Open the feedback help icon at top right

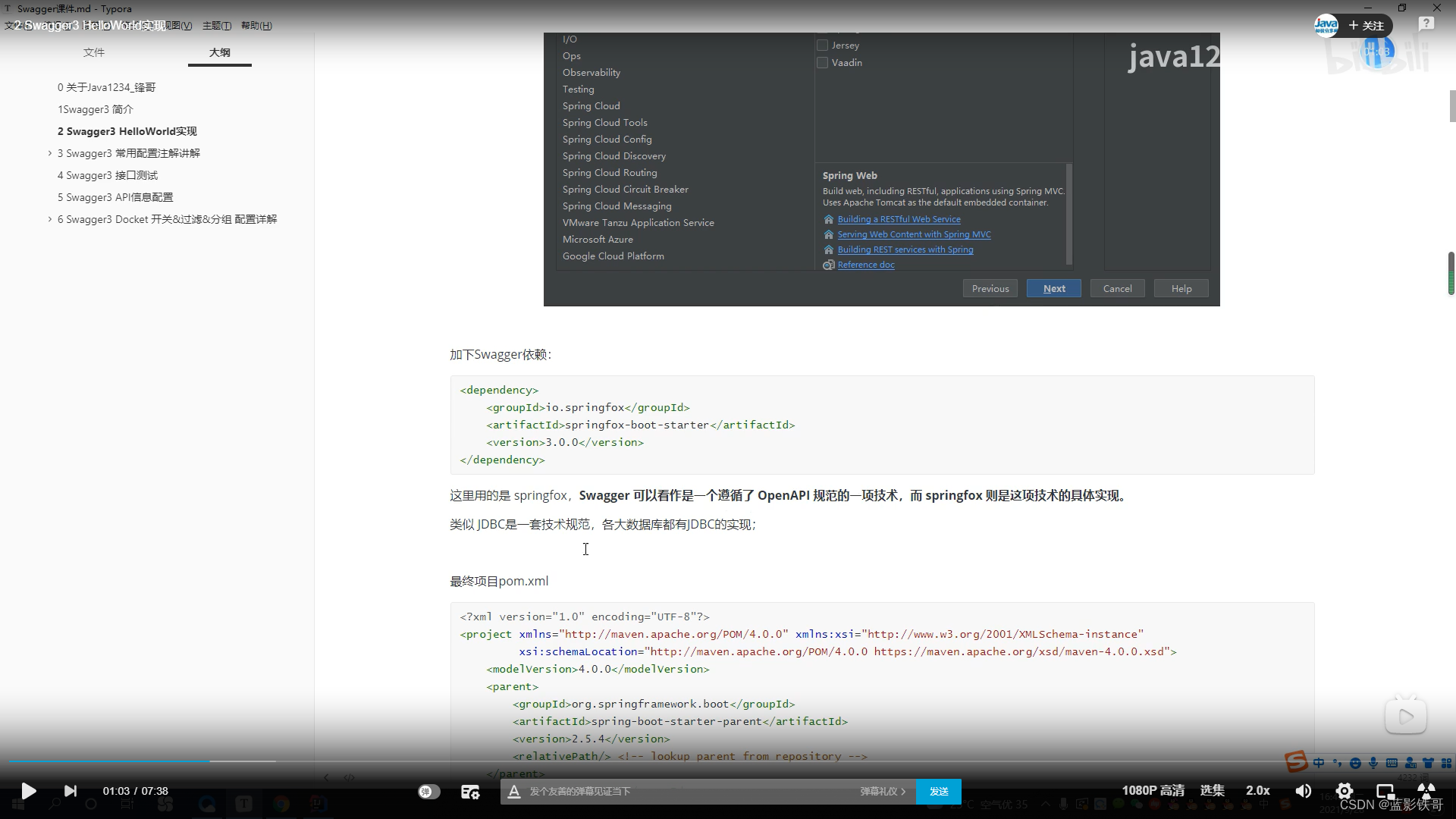(x=1426, y=24)
